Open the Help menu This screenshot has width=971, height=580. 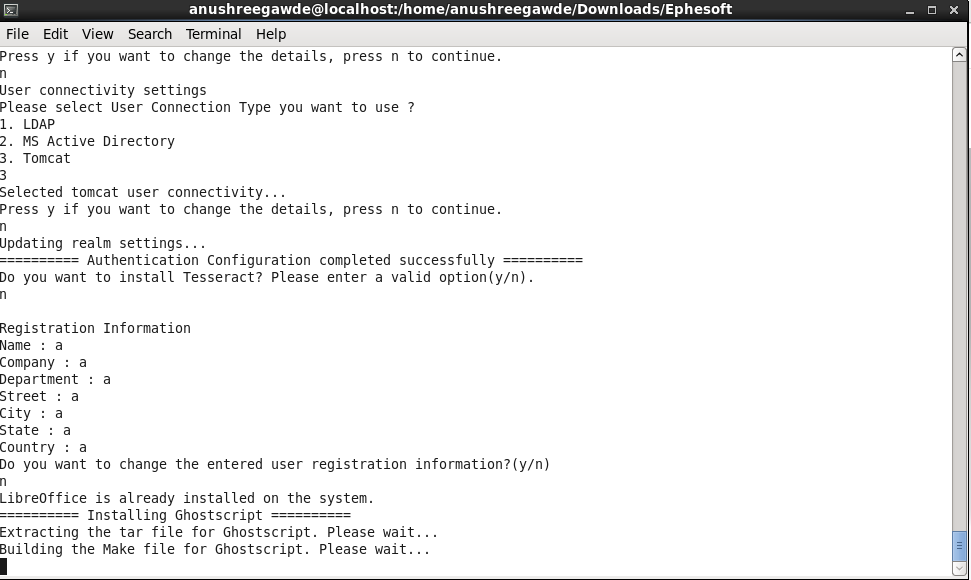coord(271,34)
